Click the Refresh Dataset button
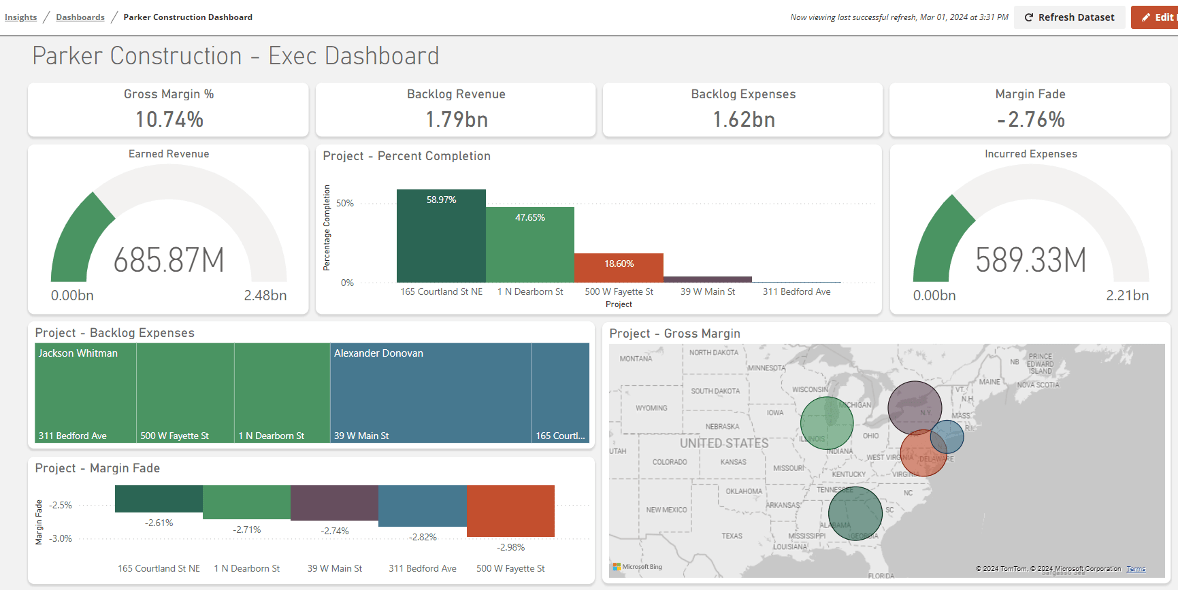This screenshot has height=590, width=1178. tap(1069, 17)
